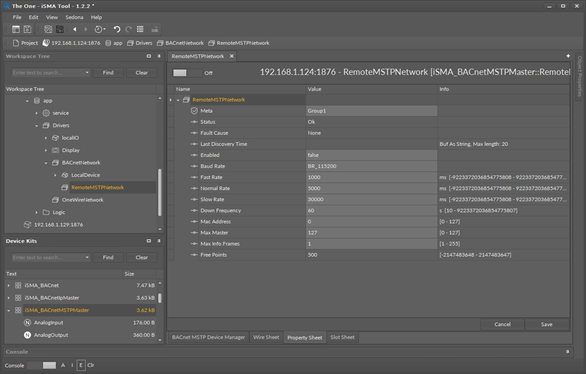Click the list view toolbar icon
This screenshot has width=586, height=374.
click(x=140, y=29)
